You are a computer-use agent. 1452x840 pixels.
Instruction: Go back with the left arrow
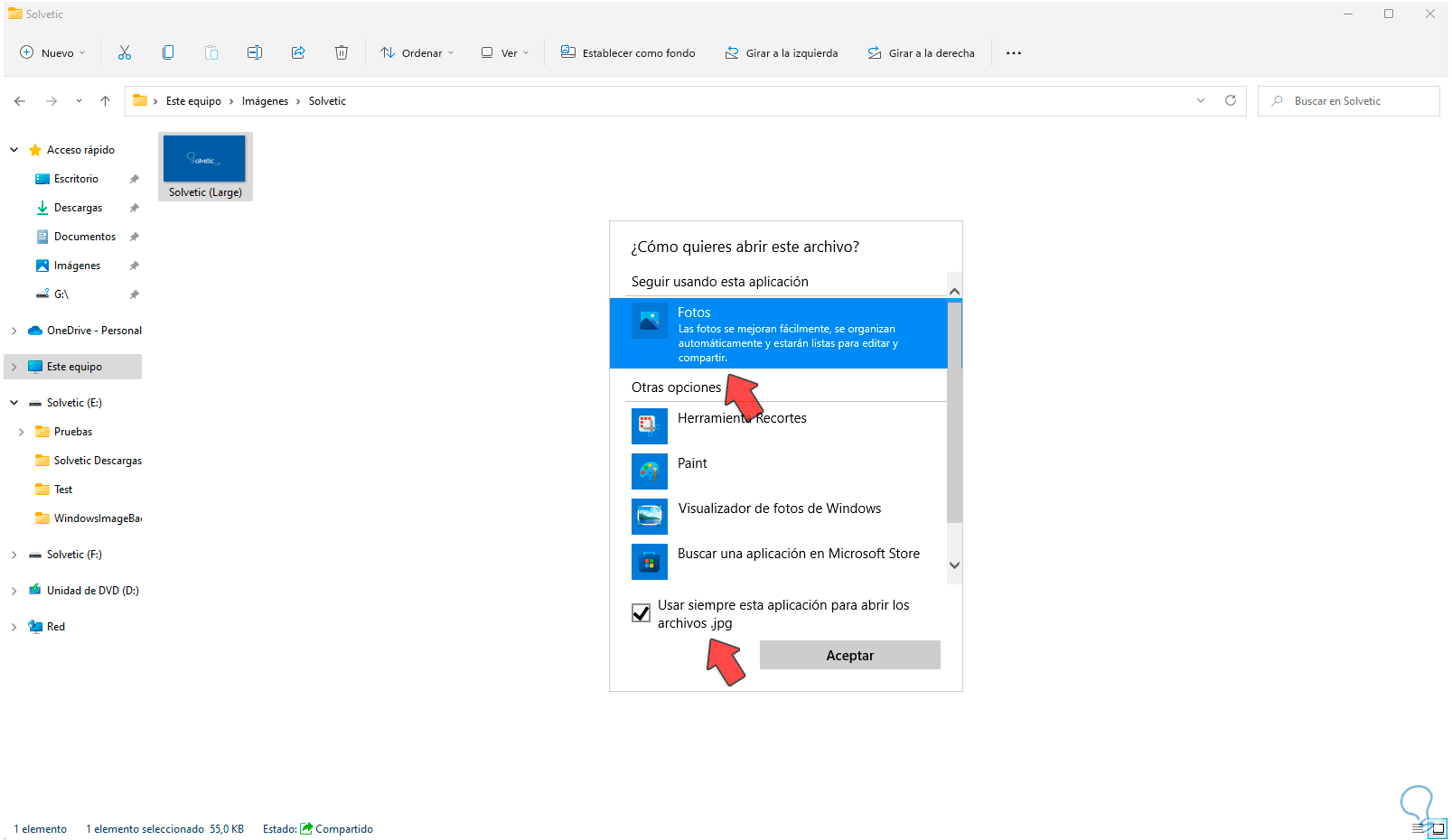coord(20,101)
